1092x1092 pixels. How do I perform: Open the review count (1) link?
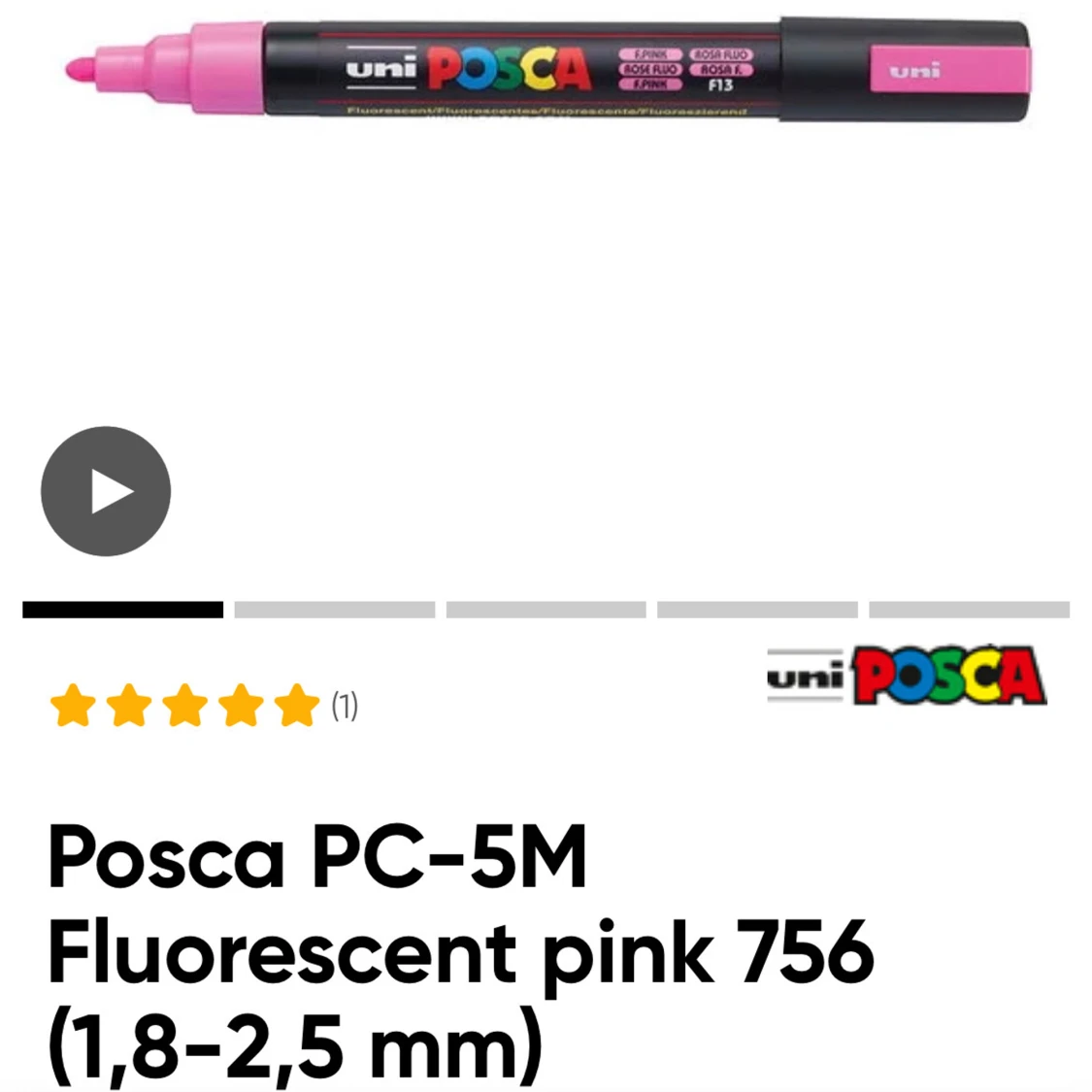point(345,706)
